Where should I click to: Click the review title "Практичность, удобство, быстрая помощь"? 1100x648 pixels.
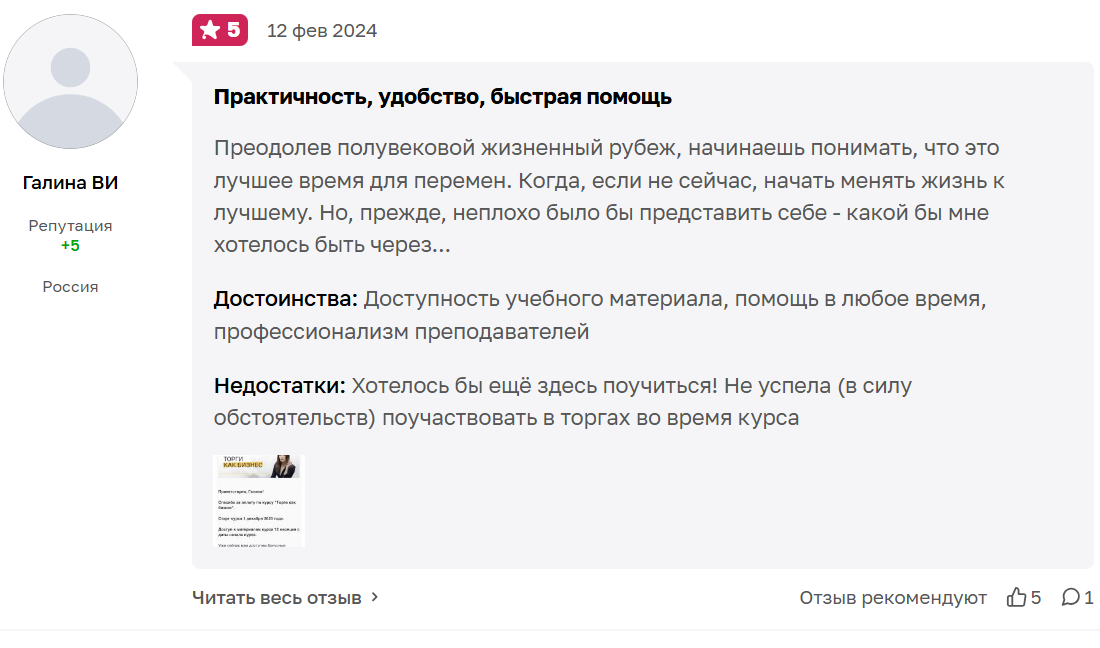(442, 97)
